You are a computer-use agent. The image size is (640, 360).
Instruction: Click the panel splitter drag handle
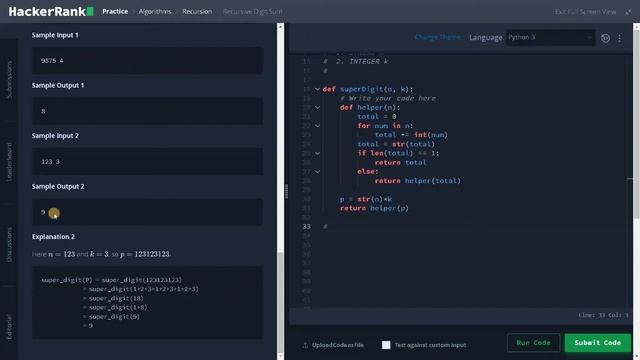[x=286, y=191]
